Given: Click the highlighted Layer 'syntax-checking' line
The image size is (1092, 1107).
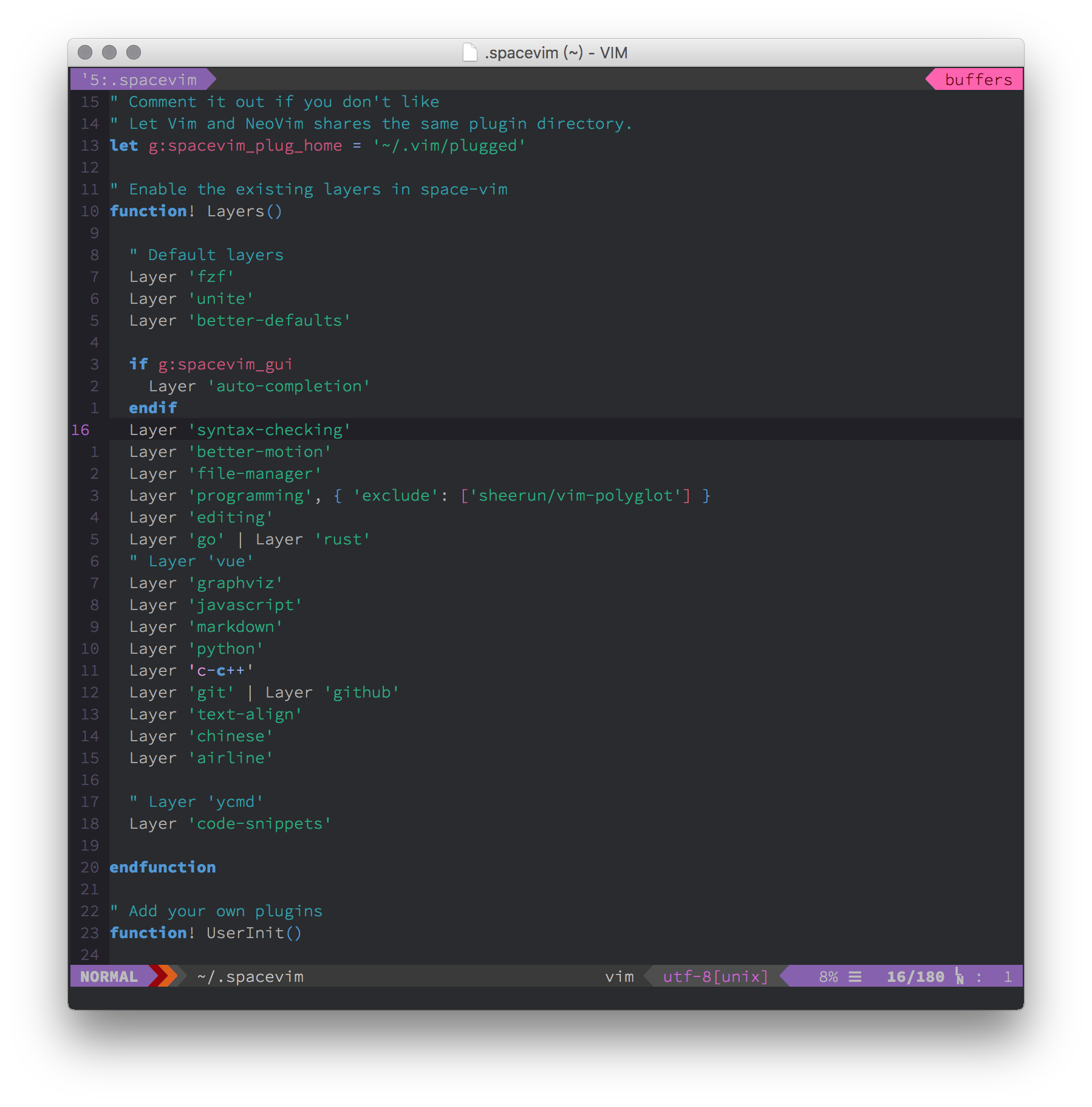Looking at the screenshot, I should pyautogui.click(x=240, y=430).
